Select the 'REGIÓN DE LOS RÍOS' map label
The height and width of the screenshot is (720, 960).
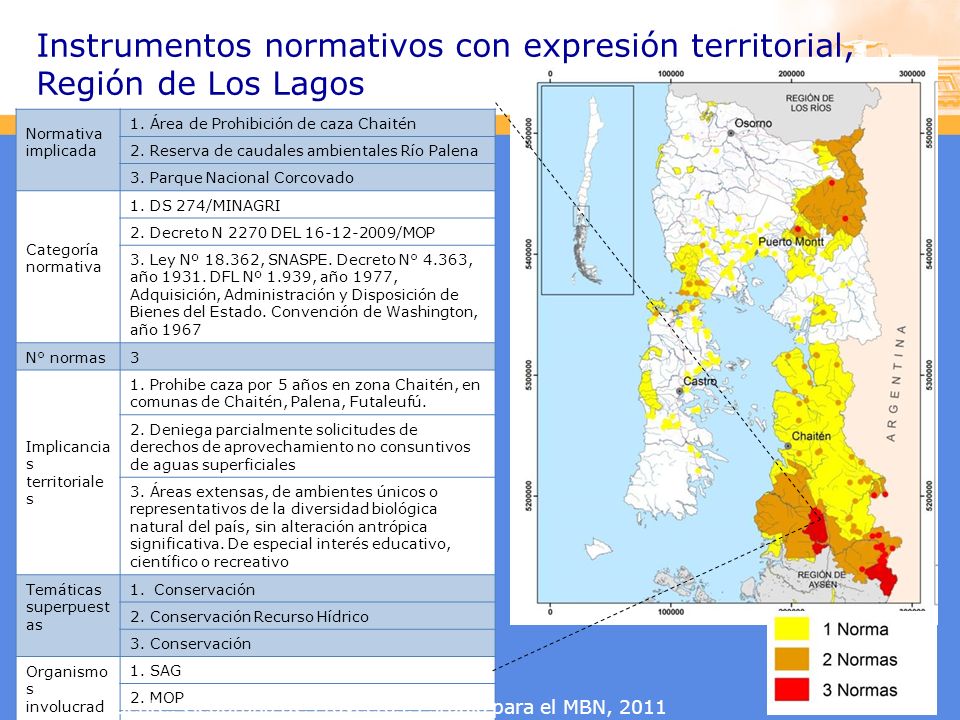click(810, 103)
